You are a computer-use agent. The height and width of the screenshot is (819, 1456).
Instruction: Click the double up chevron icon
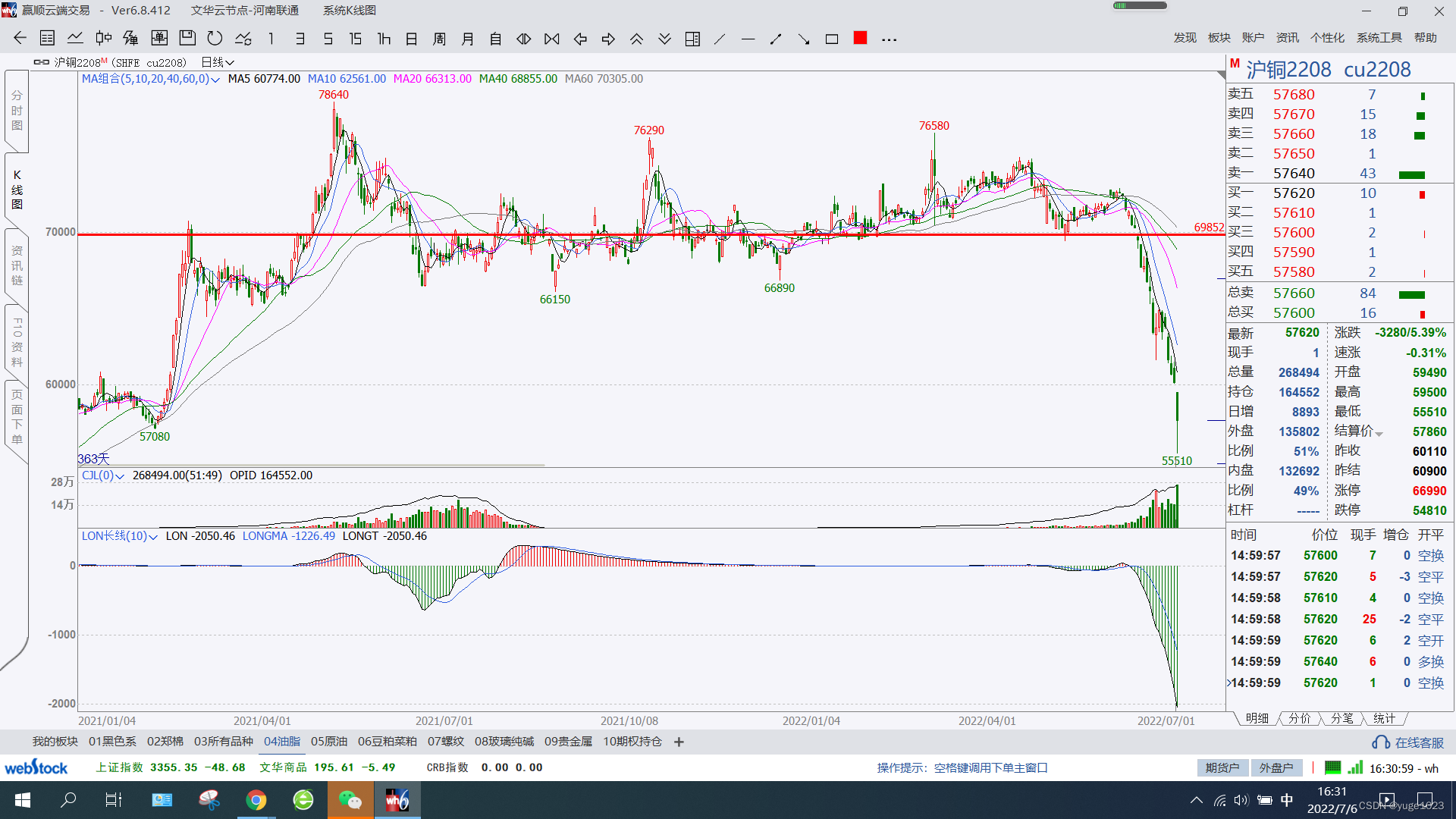coord(636,39)
